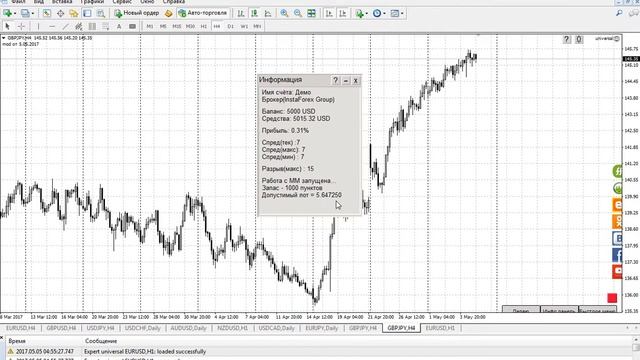The width and height of the screenshot is (640, 360).
Task: Switch timeframe to MN
Action: (x=257, y=26)
